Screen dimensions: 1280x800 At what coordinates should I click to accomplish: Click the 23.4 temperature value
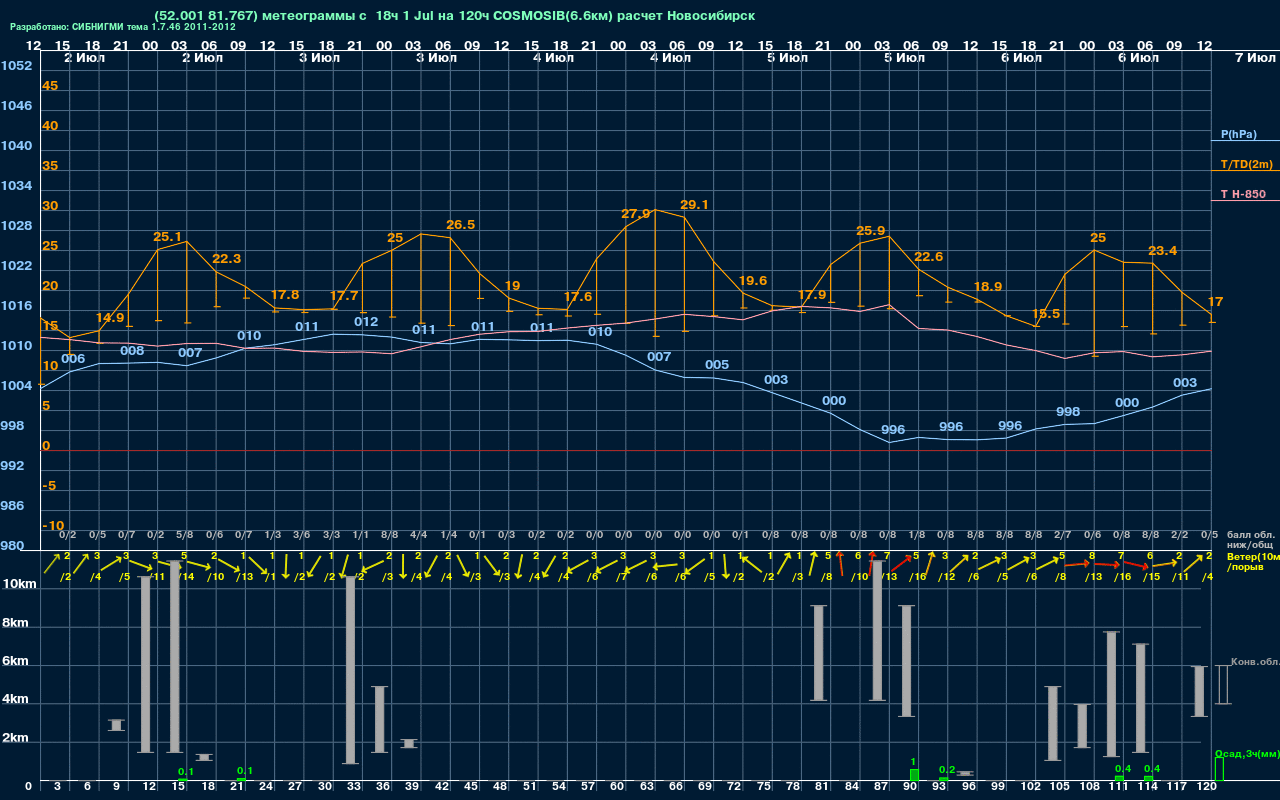(1163, 251)
